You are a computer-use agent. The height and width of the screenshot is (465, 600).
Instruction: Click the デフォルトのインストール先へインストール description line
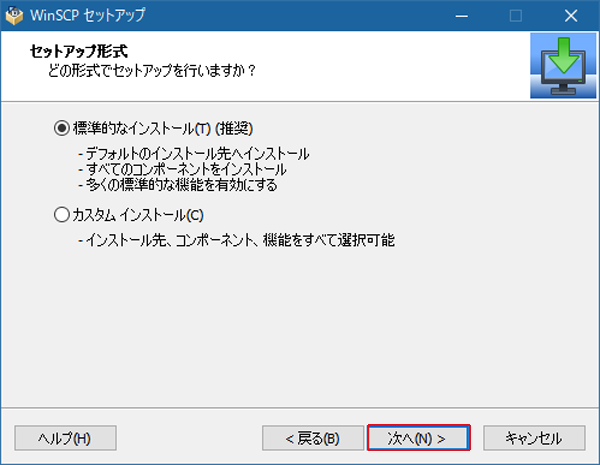(x=195, y=154)
